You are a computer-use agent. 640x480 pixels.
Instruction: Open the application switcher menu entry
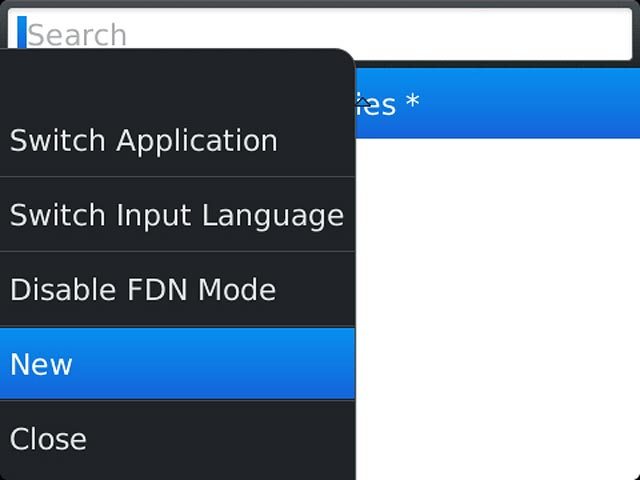[177, 140]
